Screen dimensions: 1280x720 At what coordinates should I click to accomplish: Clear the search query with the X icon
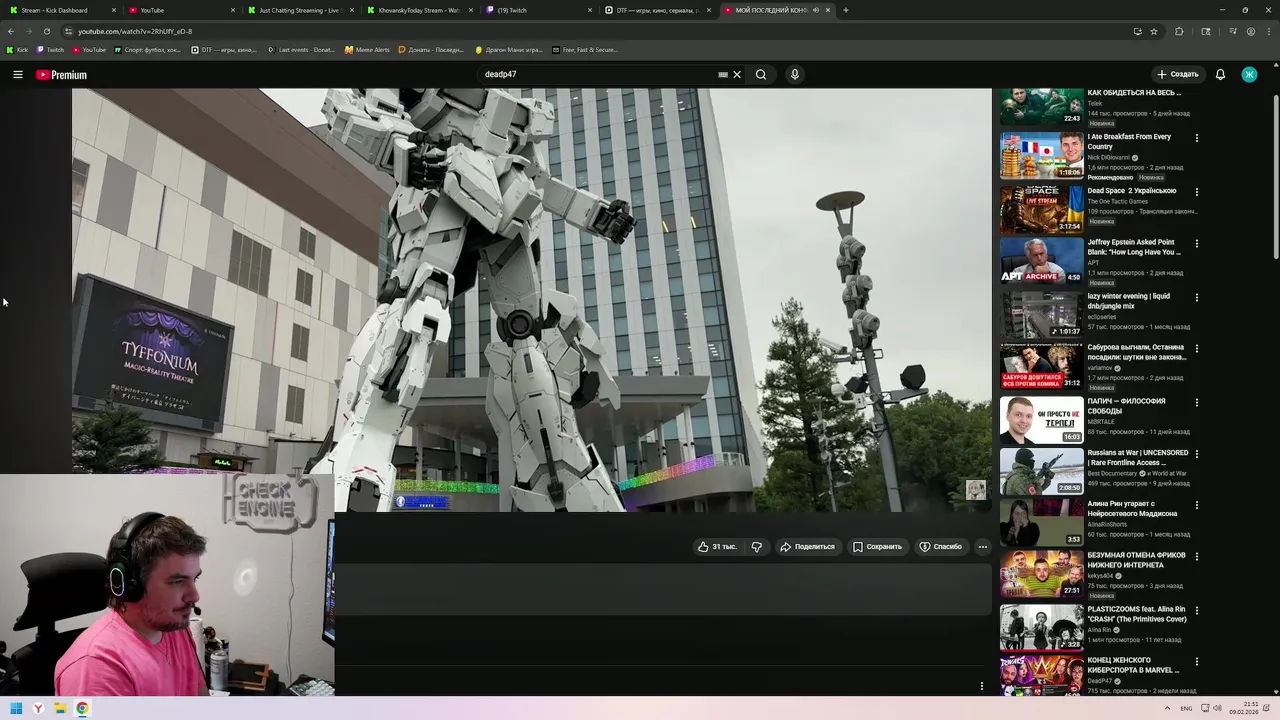737,74
